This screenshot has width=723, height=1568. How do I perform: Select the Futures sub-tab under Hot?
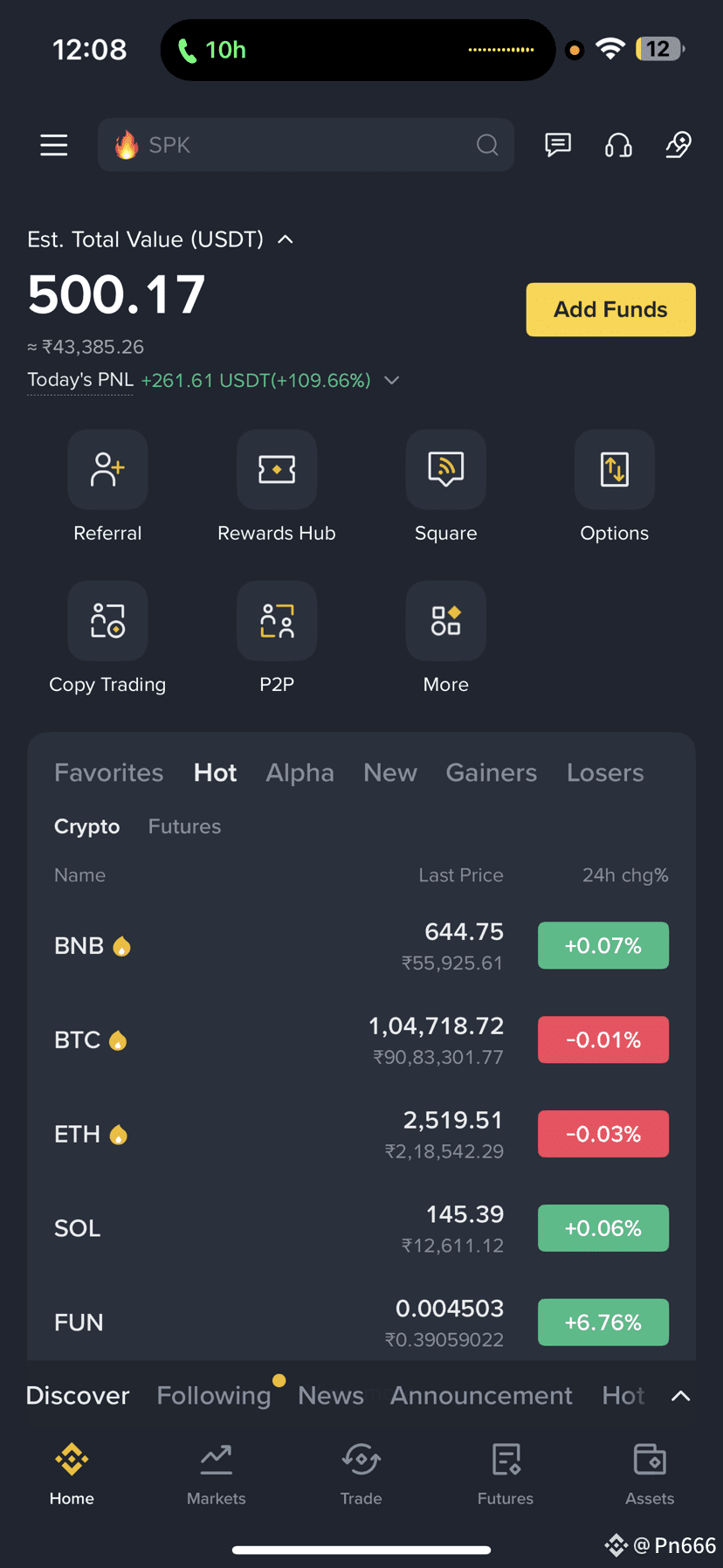point(185,826)
